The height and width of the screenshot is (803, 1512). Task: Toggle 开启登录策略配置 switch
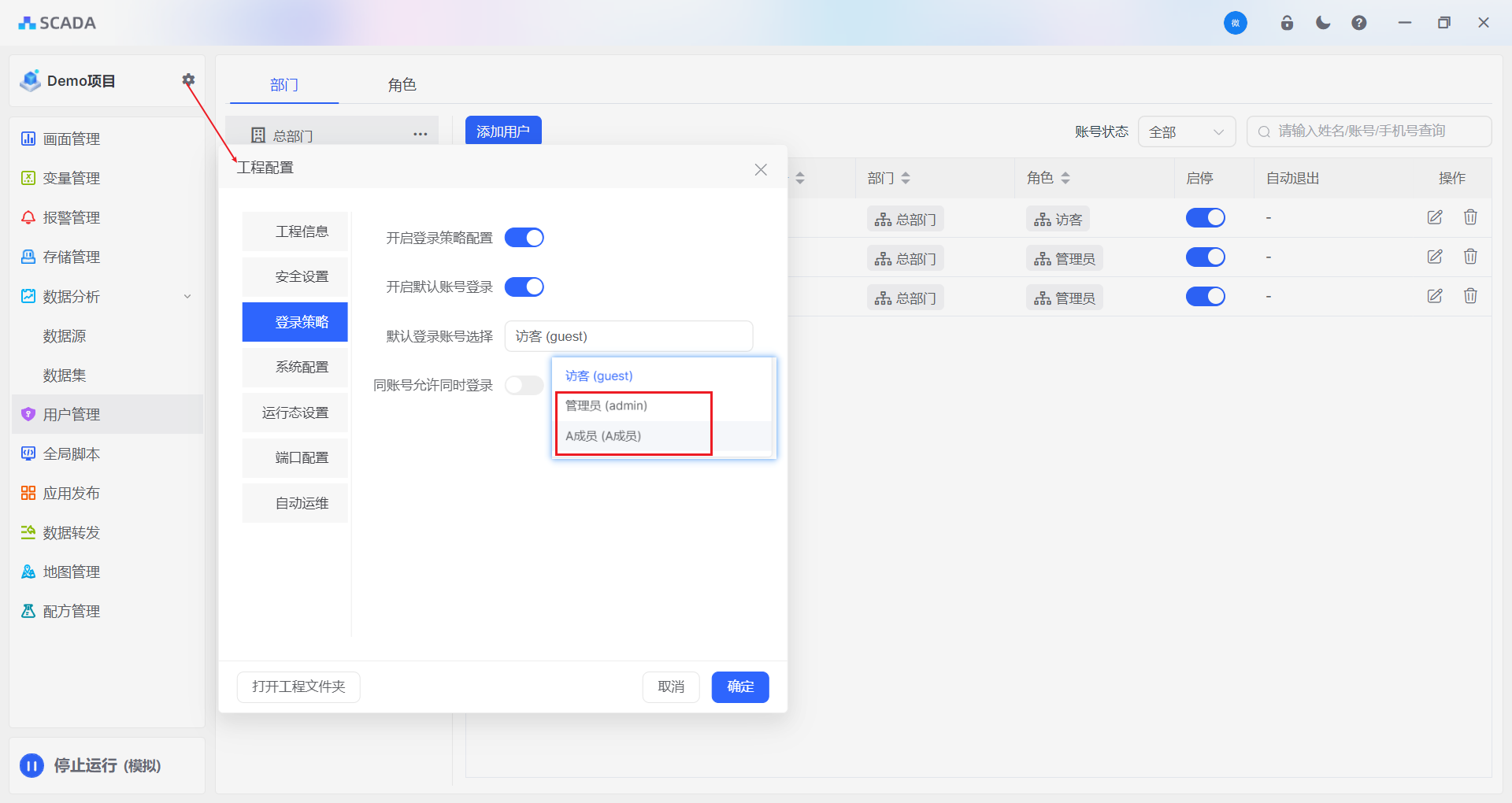(524, 238)
